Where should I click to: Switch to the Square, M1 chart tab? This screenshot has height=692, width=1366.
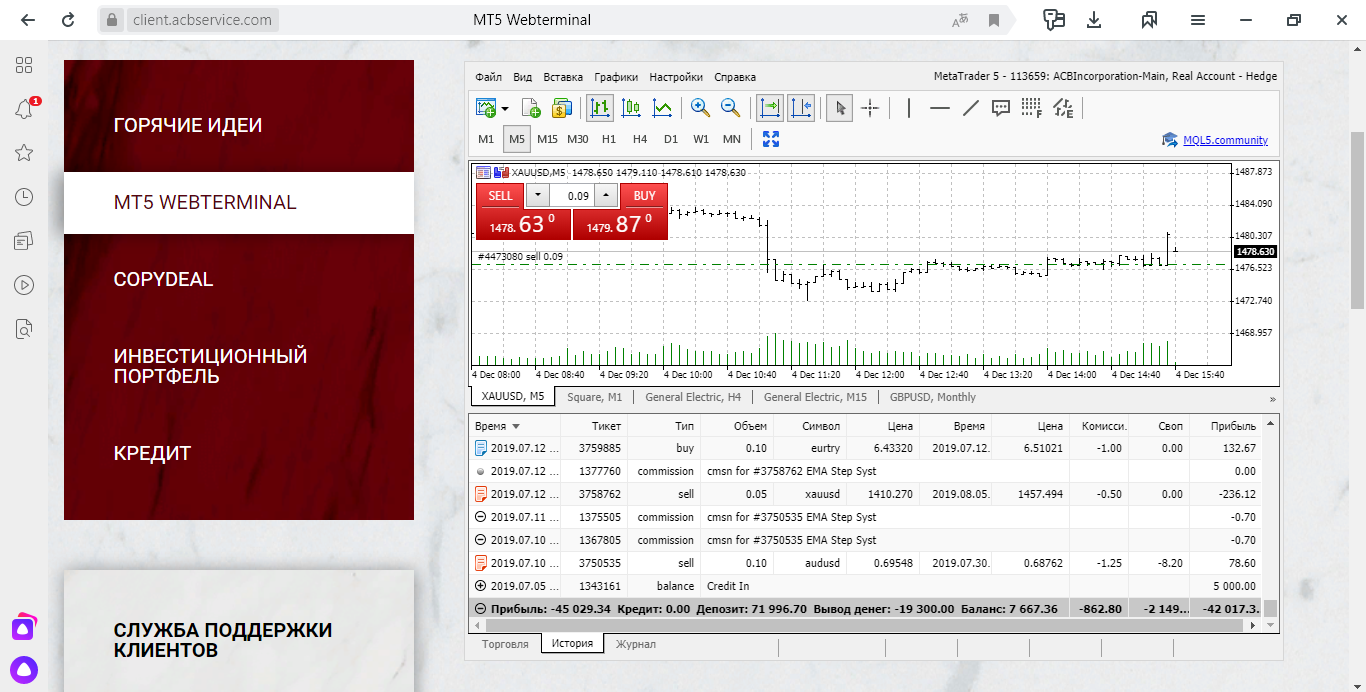click(594, 397)
